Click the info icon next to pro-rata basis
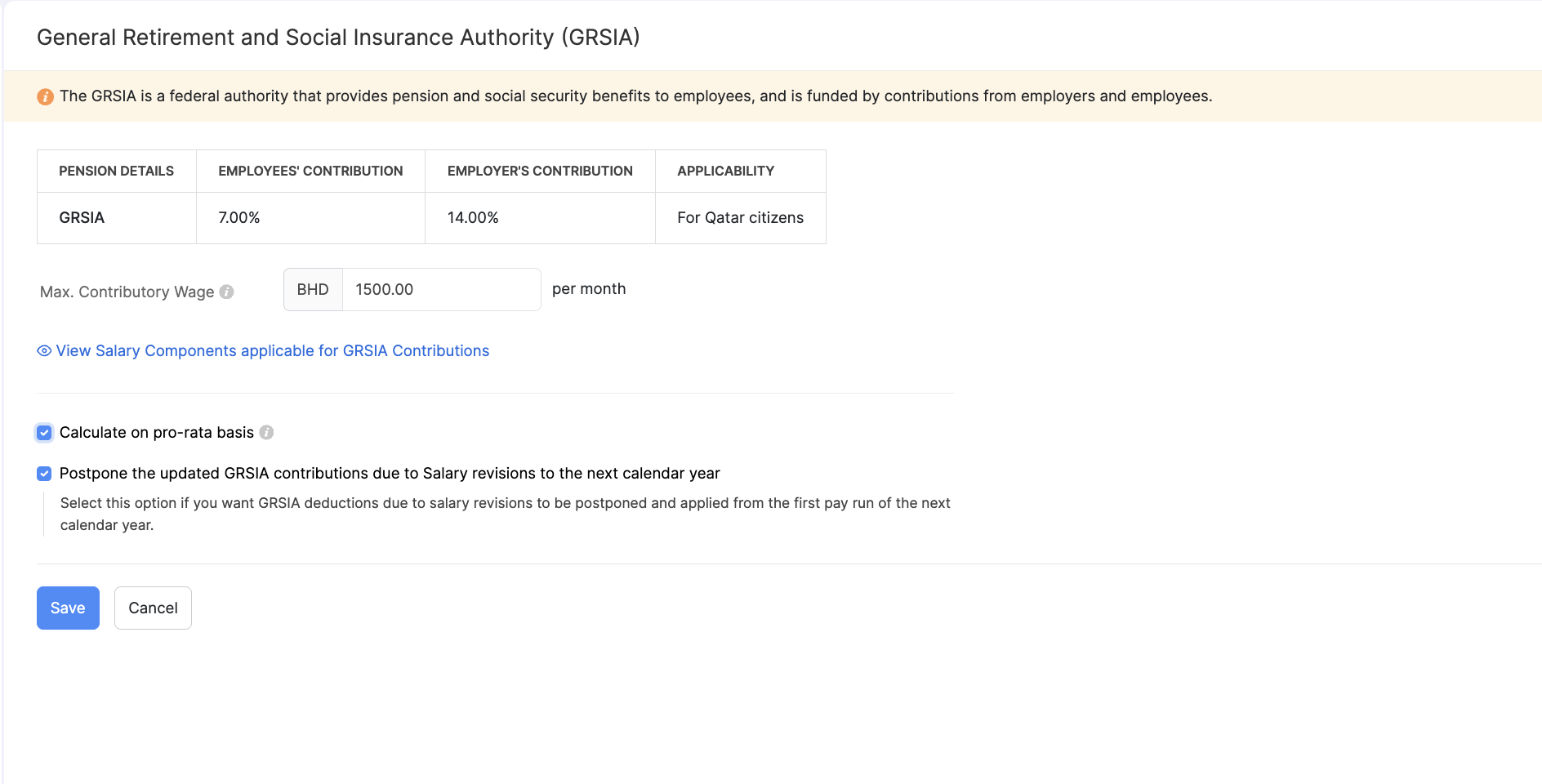Viewport: 1542px width, 784px height. (x=266, y=433)
